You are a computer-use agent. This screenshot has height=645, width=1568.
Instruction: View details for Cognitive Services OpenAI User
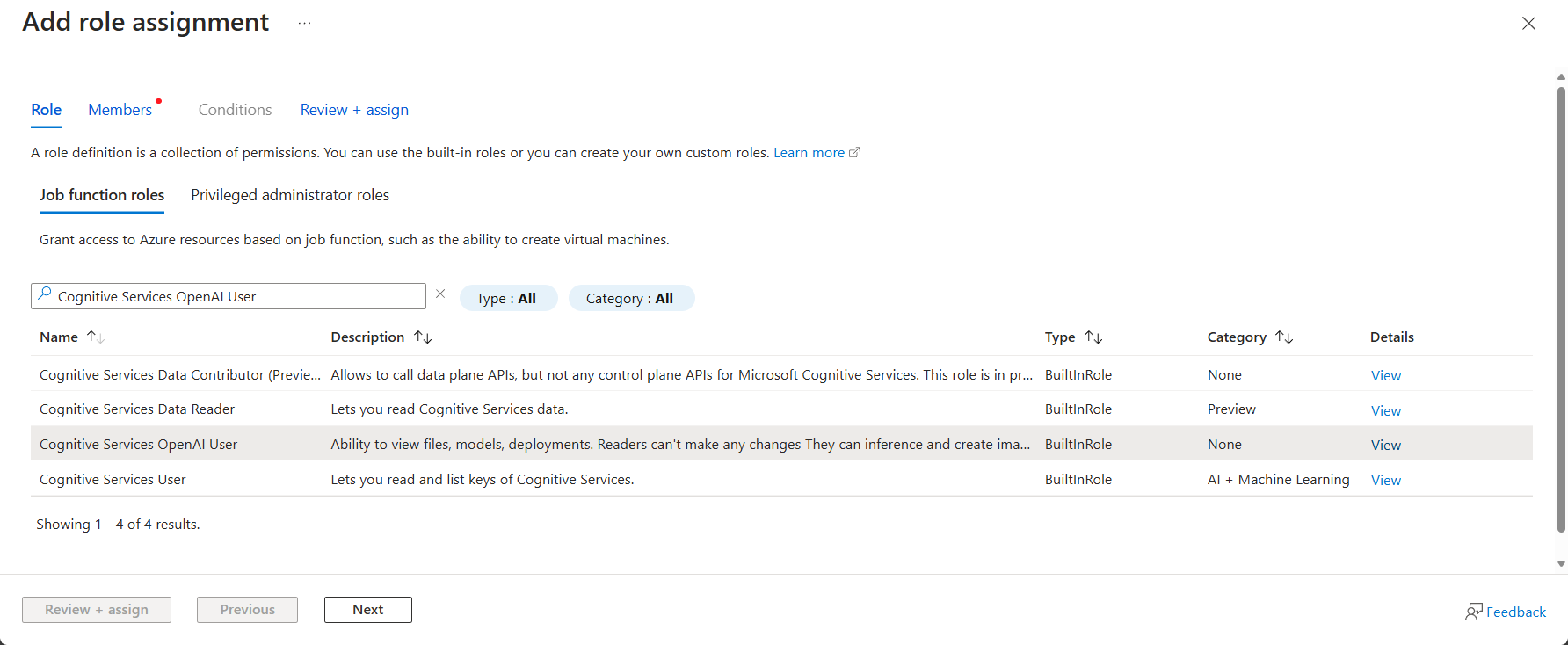click(x=1385, y=446)
